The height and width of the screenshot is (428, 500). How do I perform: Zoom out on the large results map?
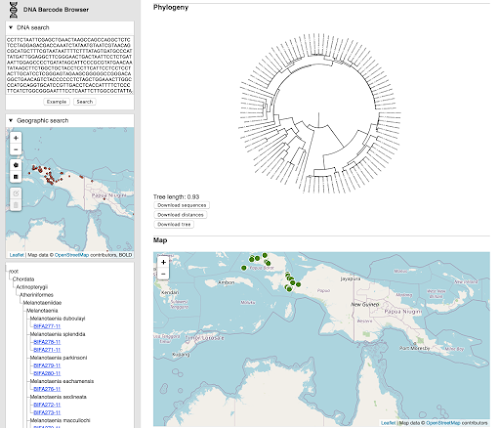pyautogui.click(x=163, y=274)
